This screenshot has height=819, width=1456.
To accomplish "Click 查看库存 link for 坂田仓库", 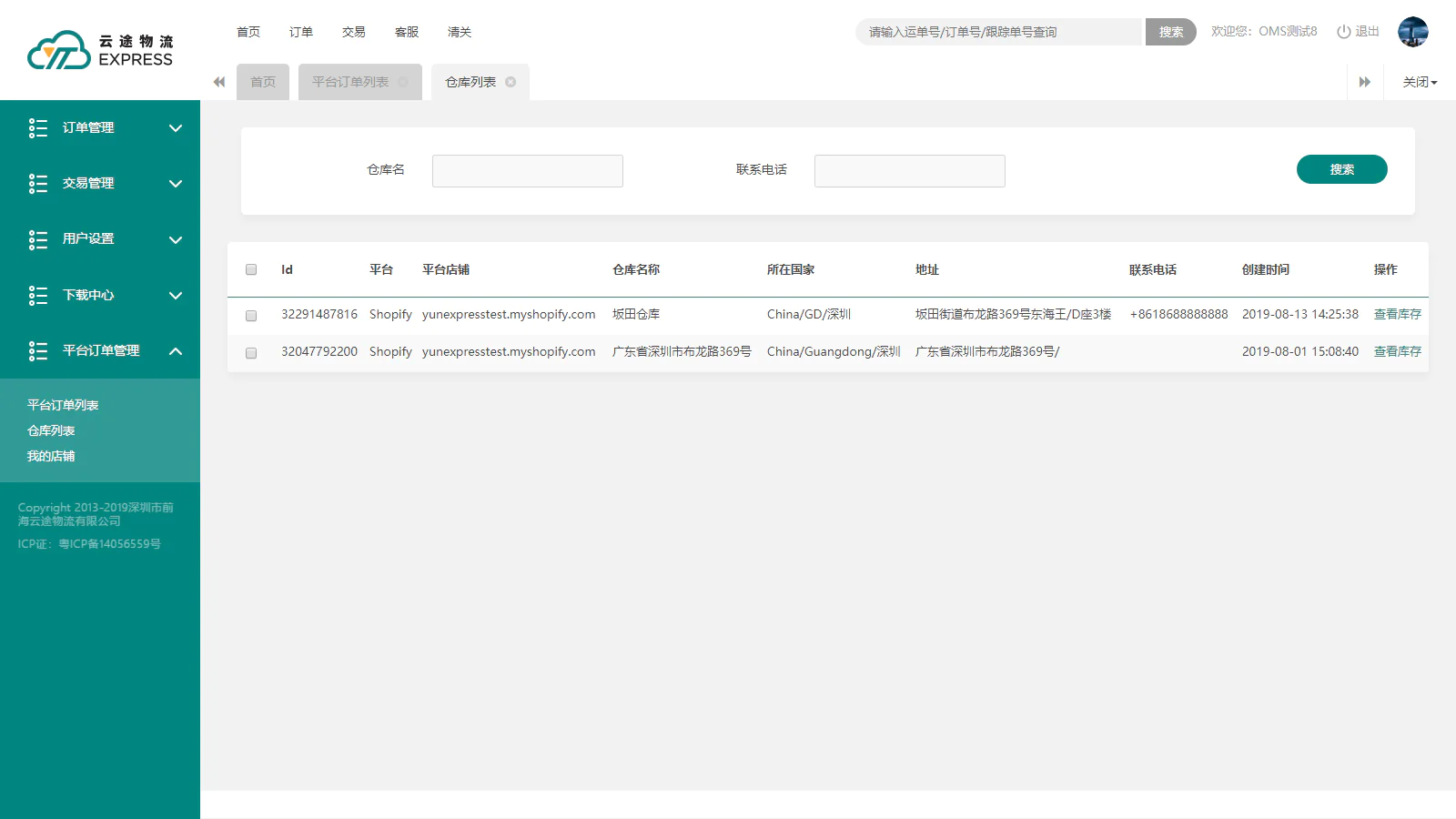I will pyautogui.click(x=1397, y=314).
